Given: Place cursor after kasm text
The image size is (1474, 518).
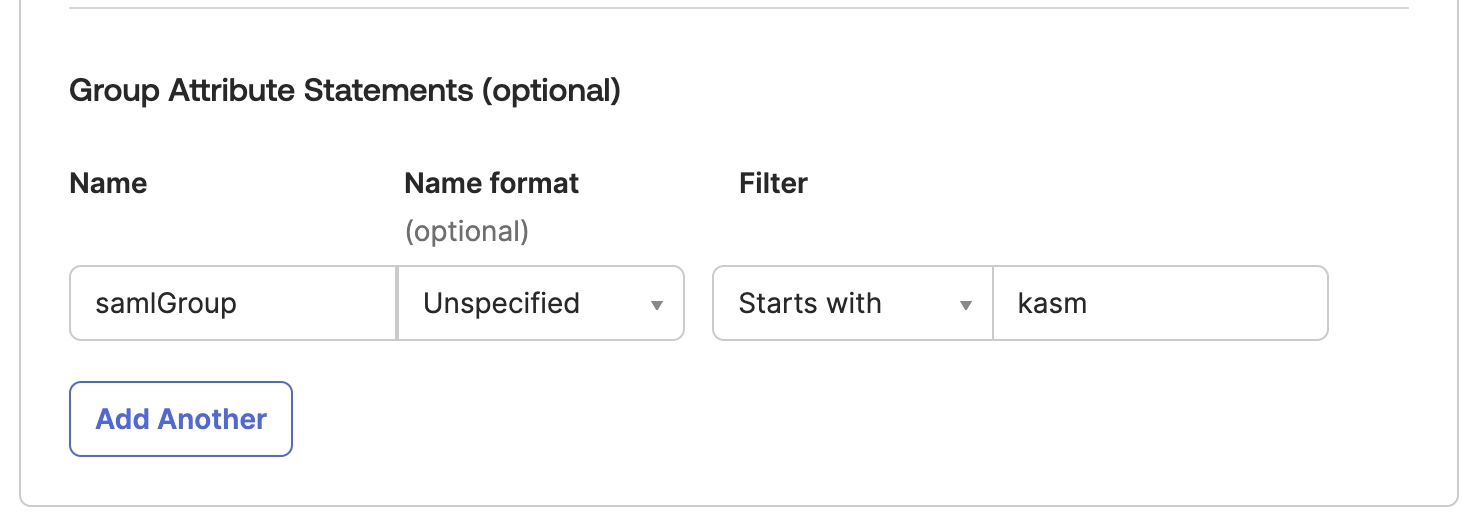Looking at the screenshot, I should click(x=1090, y=303).
